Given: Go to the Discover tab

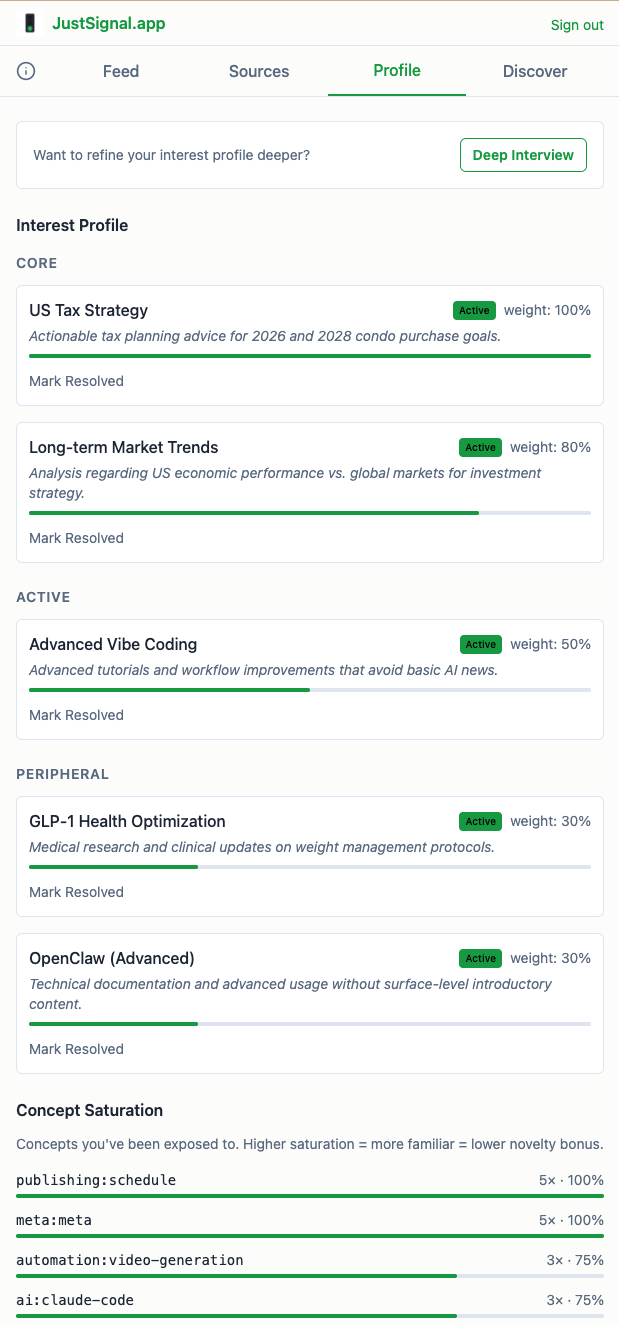Looking at the screenshot, I should 535,71.
